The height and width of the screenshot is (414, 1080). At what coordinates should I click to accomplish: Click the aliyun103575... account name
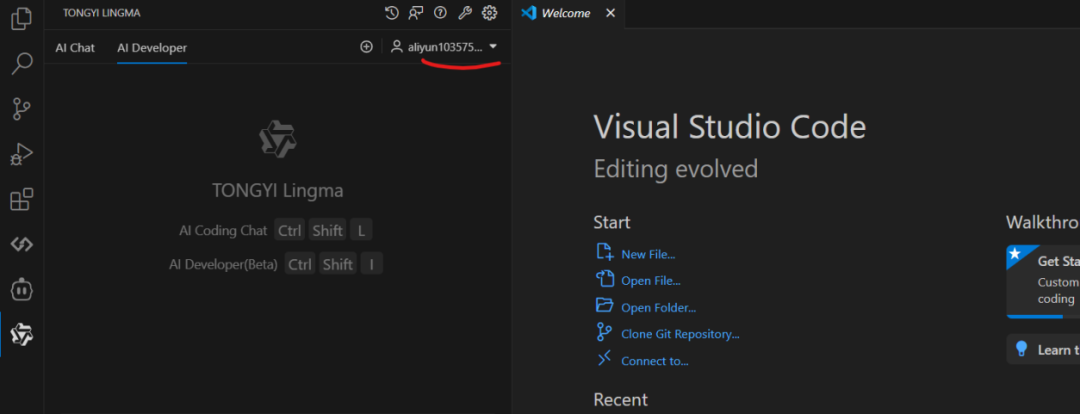[445, 48]
